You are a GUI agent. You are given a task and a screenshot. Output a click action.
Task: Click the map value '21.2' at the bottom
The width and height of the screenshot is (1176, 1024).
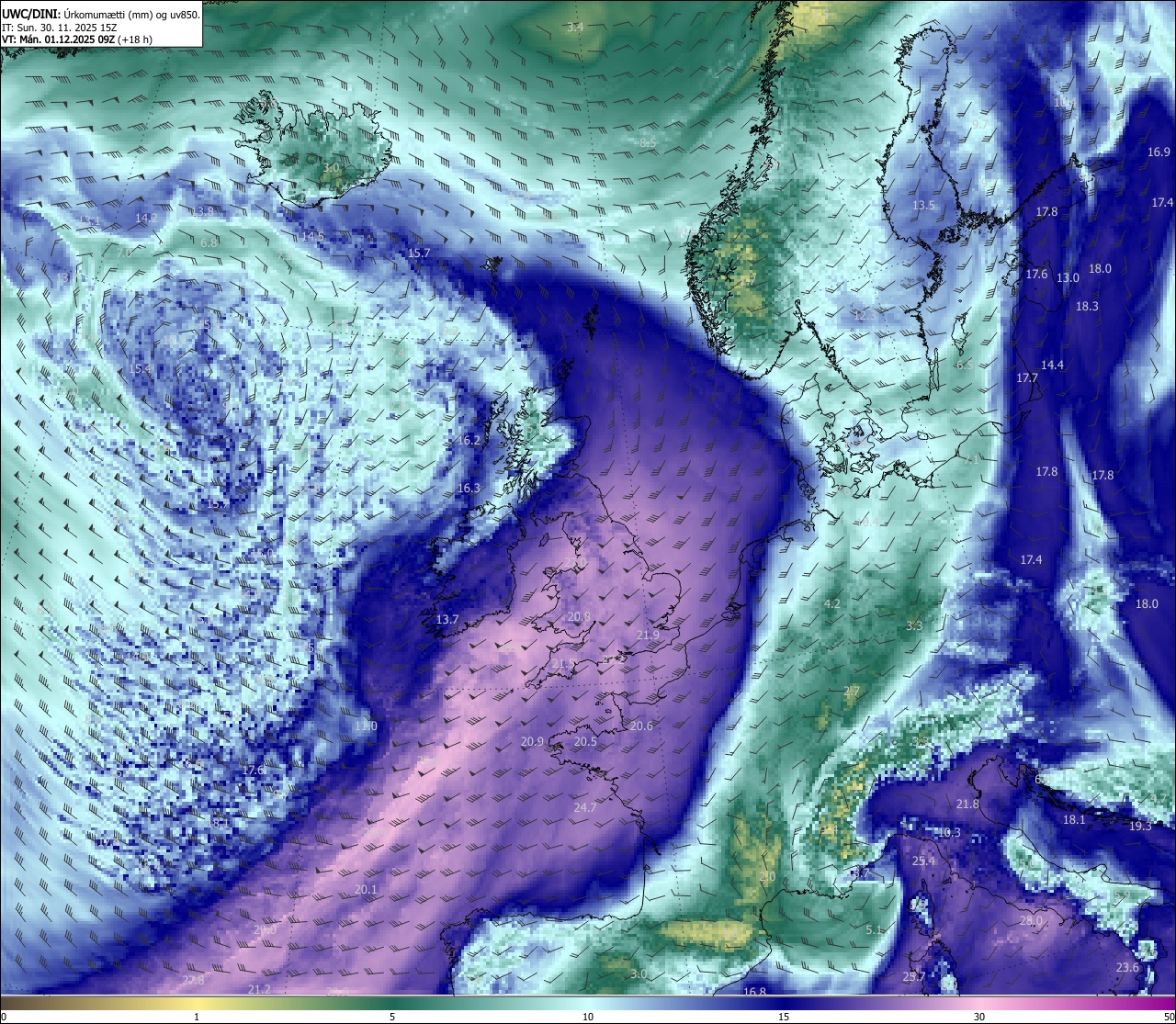click(x=259, y=990)
